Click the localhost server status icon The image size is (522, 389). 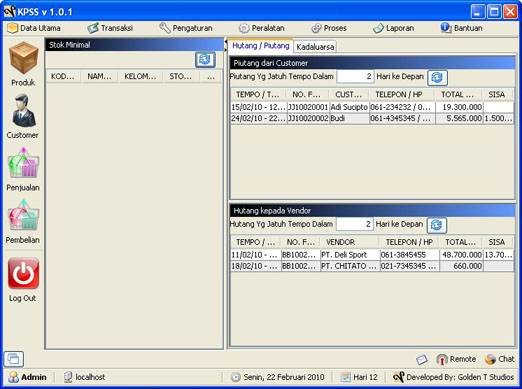point(68,377)
